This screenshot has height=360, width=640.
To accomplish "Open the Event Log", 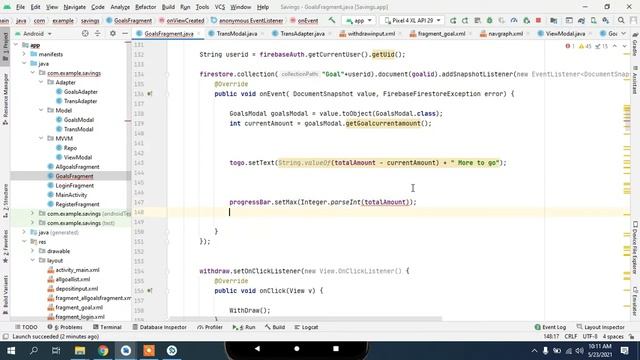I will click(550, 327).
